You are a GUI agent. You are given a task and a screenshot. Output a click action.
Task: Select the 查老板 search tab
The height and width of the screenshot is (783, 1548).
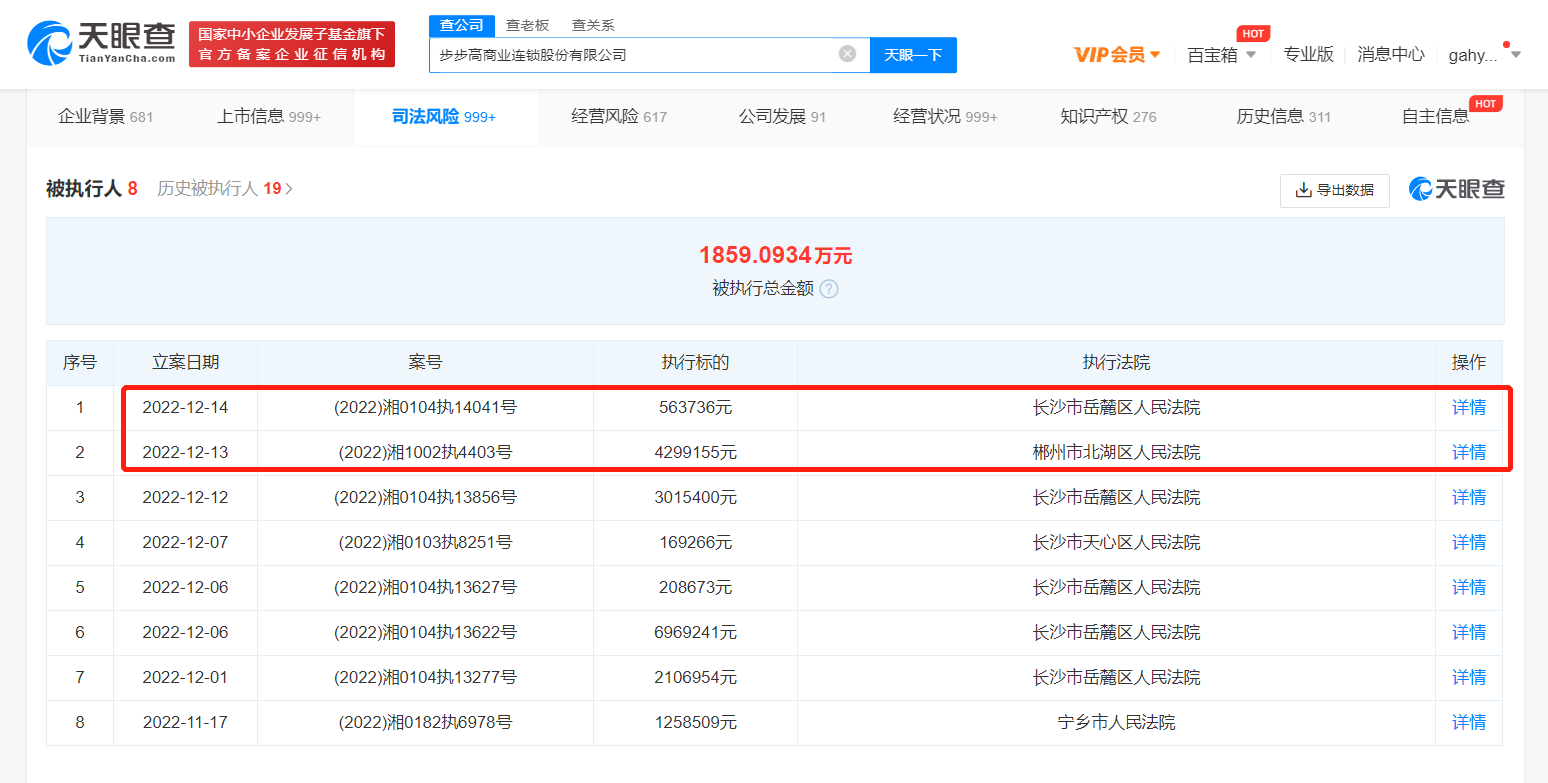526,25
